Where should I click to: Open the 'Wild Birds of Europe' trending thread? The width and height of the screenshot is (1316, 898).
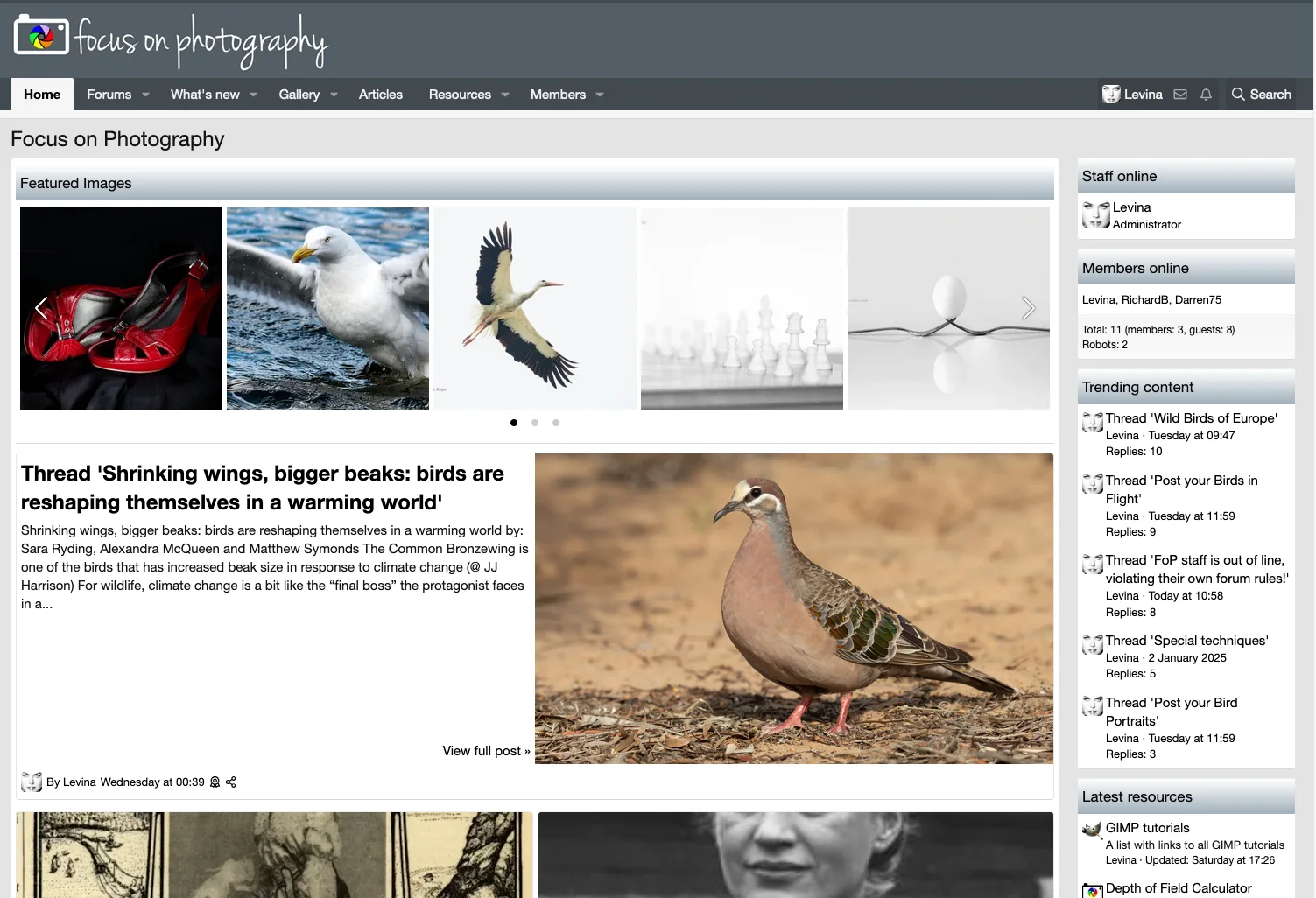1191,418
